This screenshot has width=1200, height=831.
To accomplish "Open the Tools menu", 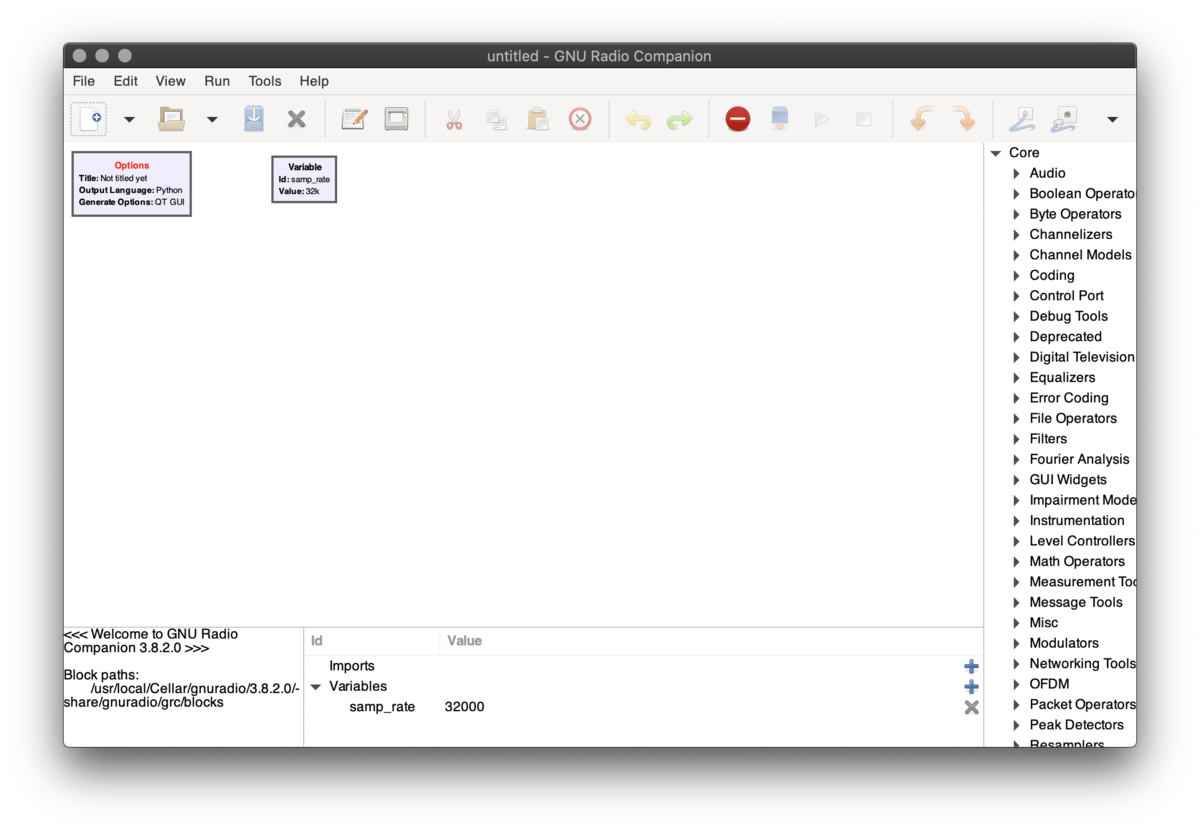I will (265, 81).
